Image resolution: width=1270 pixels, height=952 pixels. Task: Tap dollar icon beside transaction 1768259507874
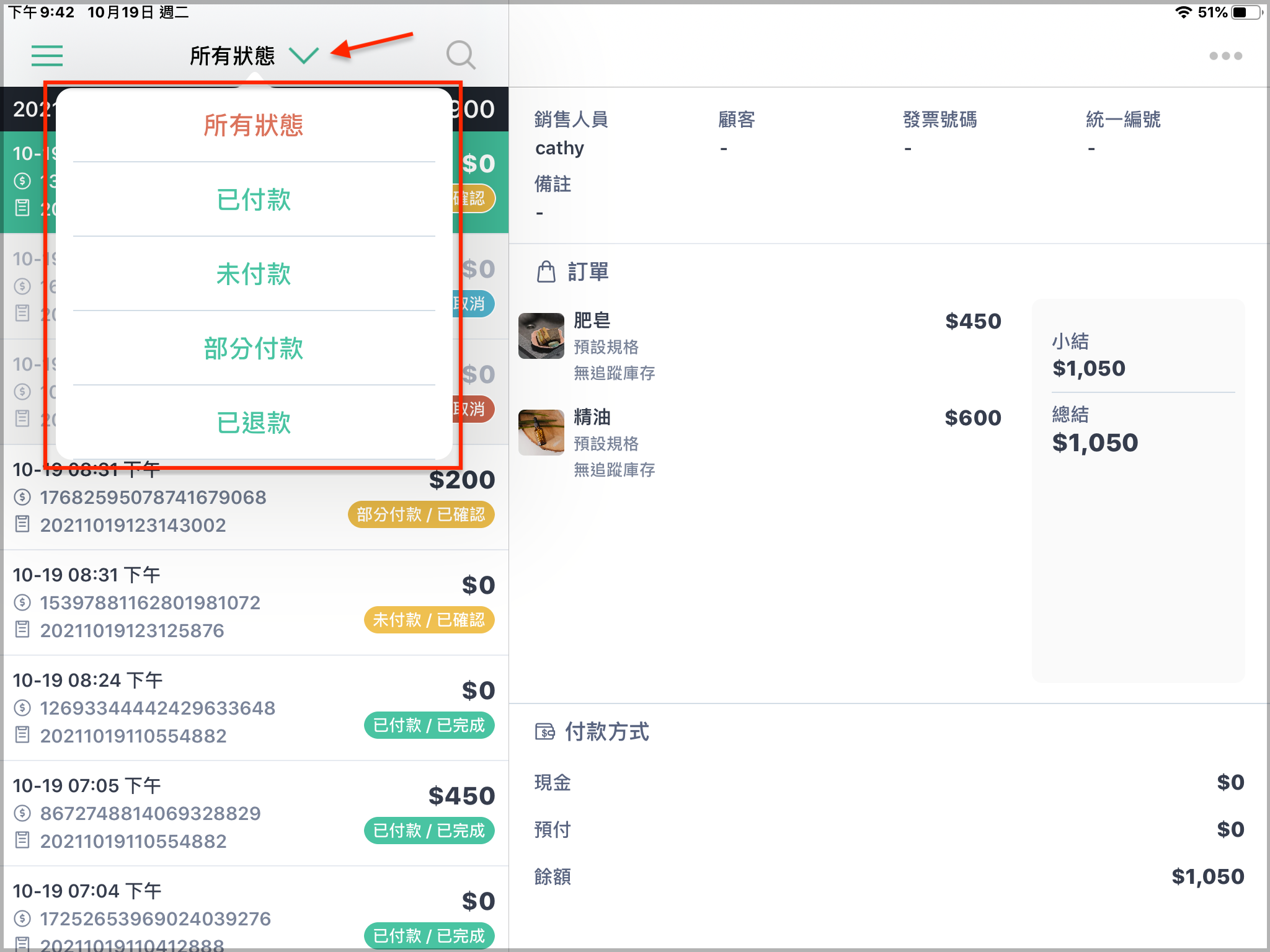tap(22, 497)
